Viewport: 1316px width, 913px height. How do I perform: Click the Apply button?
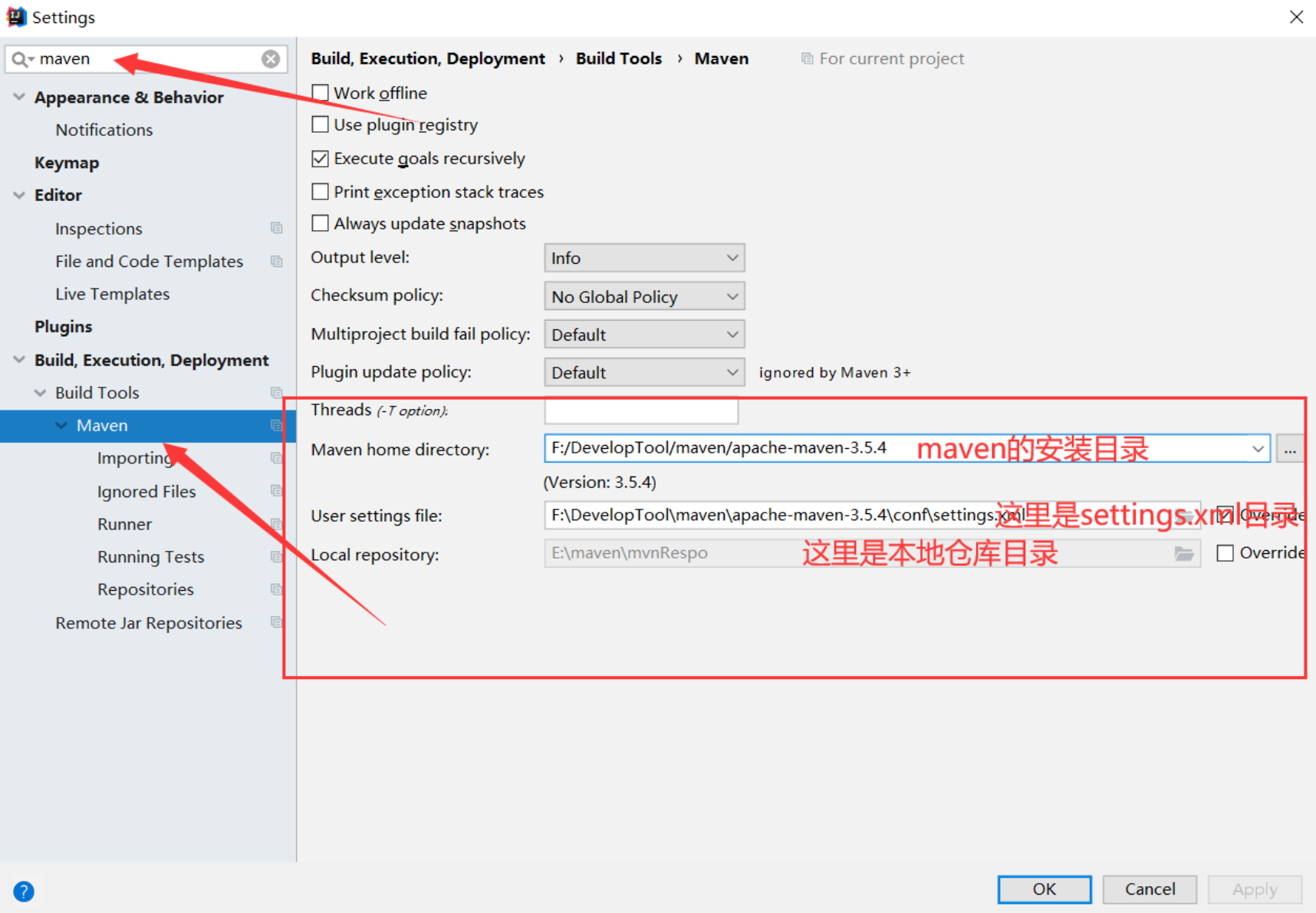(x=1255, y=889)
